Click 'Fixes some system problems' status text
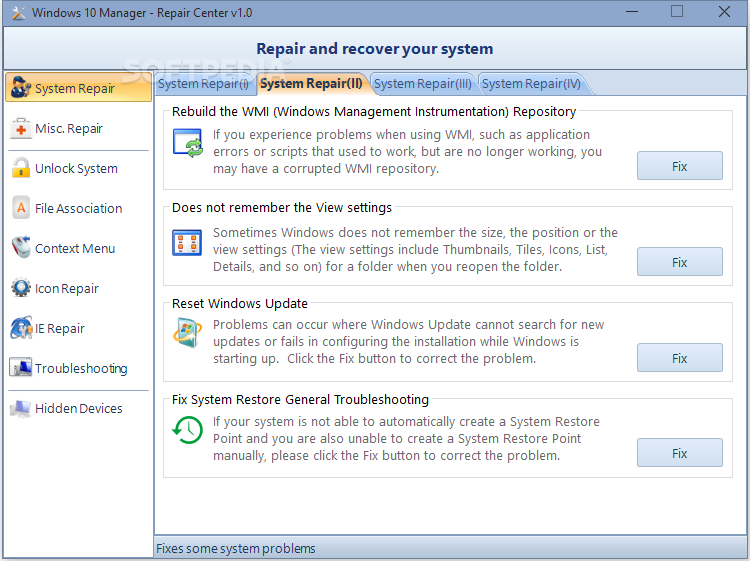Viewport: 750px width, 561px height. 236,549
